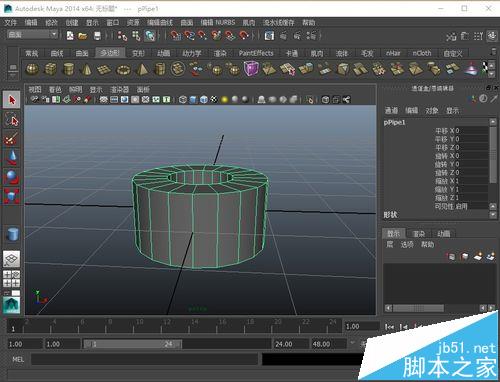Click the MEL command input field
The height and width of the screenshot is (382, 500).
click(144, 359)
